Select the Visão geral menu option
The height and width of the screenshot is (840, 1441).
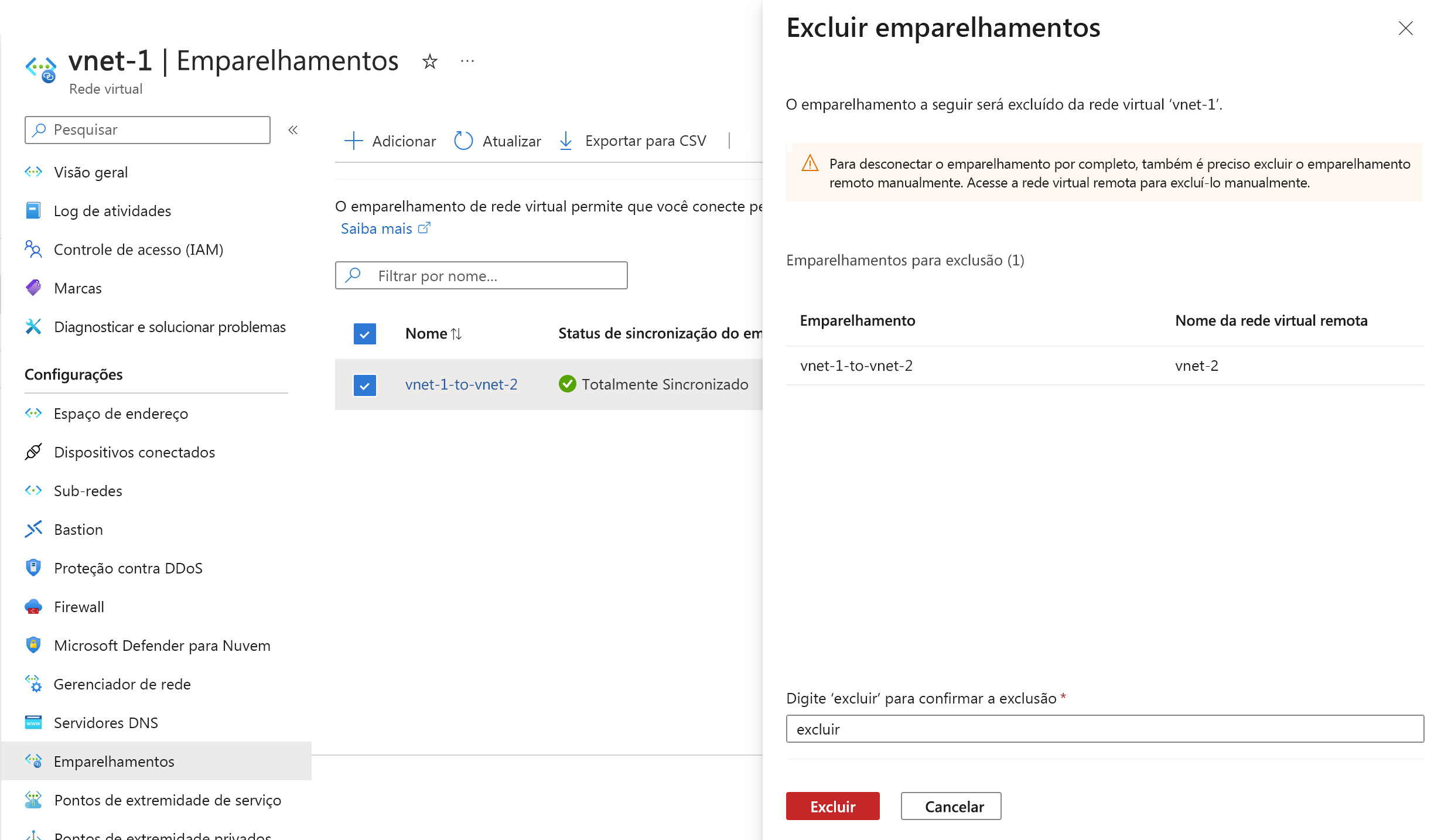point(91,171)
